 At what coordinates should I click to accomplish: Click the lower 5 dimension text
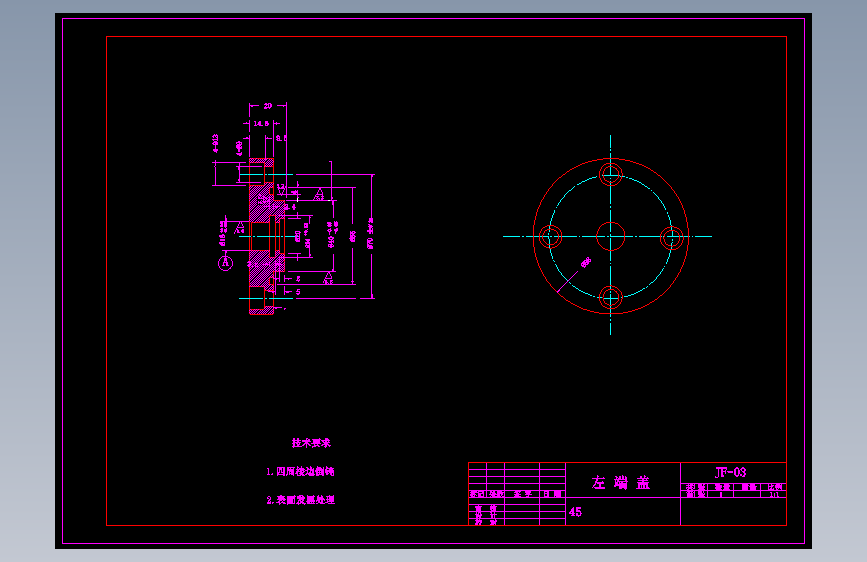pos(298,292)
